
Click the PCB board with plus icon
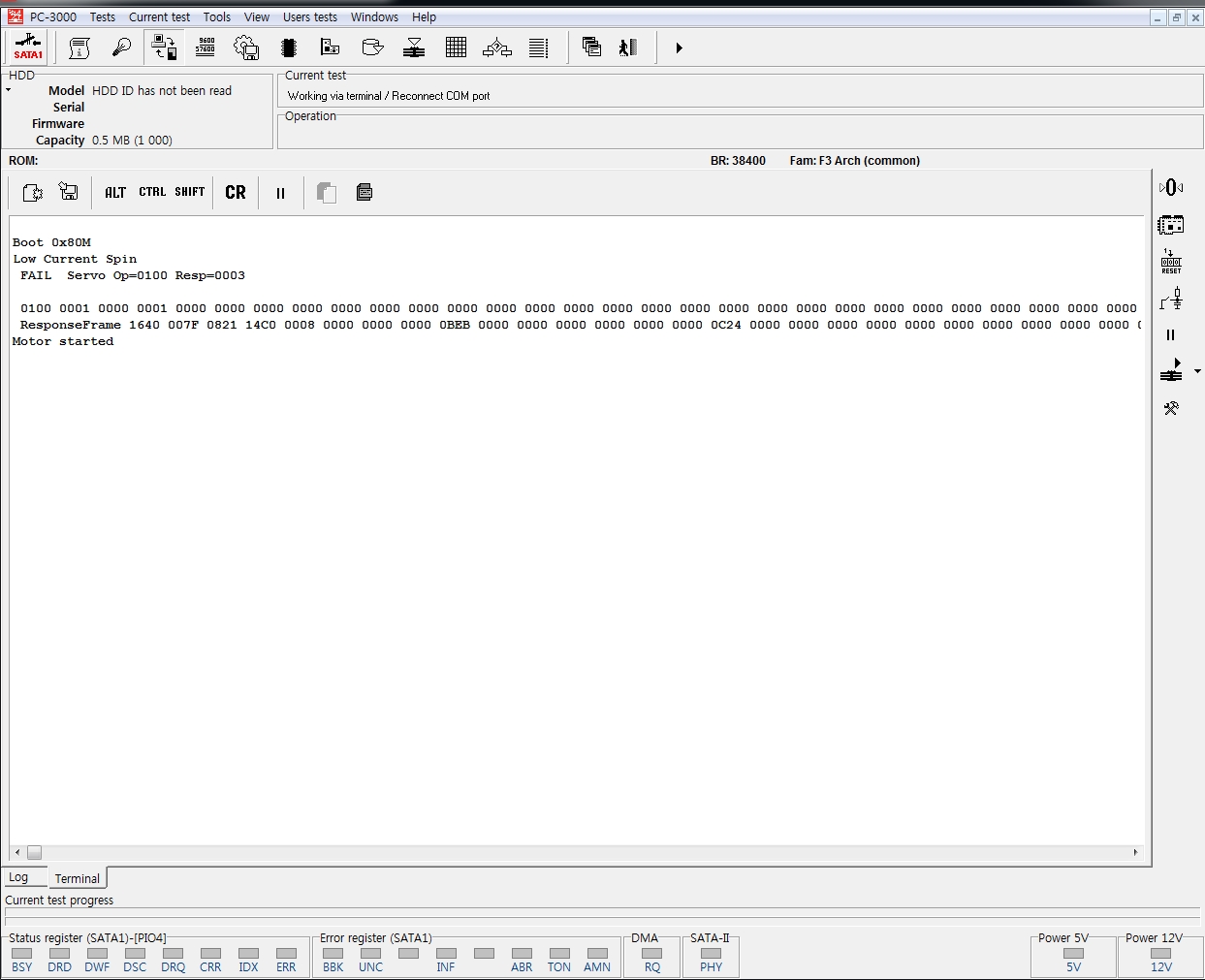(x=331, y=47)
